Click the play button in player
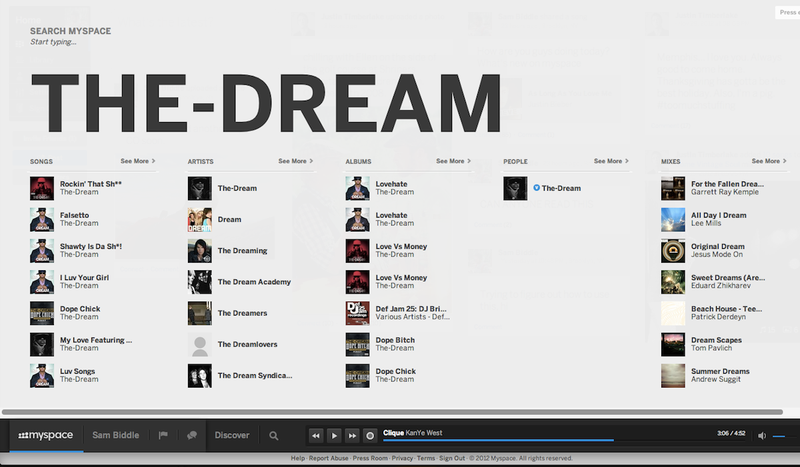Screen dimensions: 800x467 (334, 435)
